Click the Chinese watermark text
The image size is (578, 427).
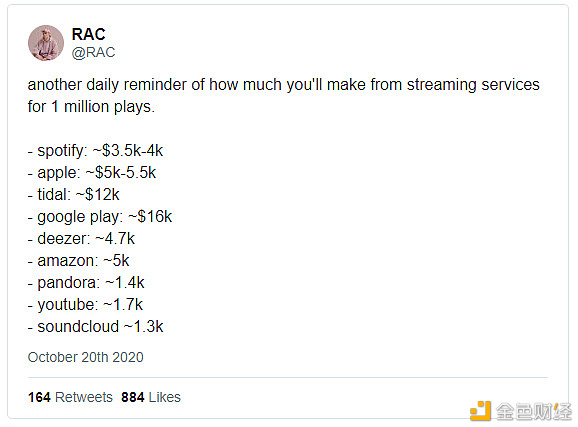point(533,412)
